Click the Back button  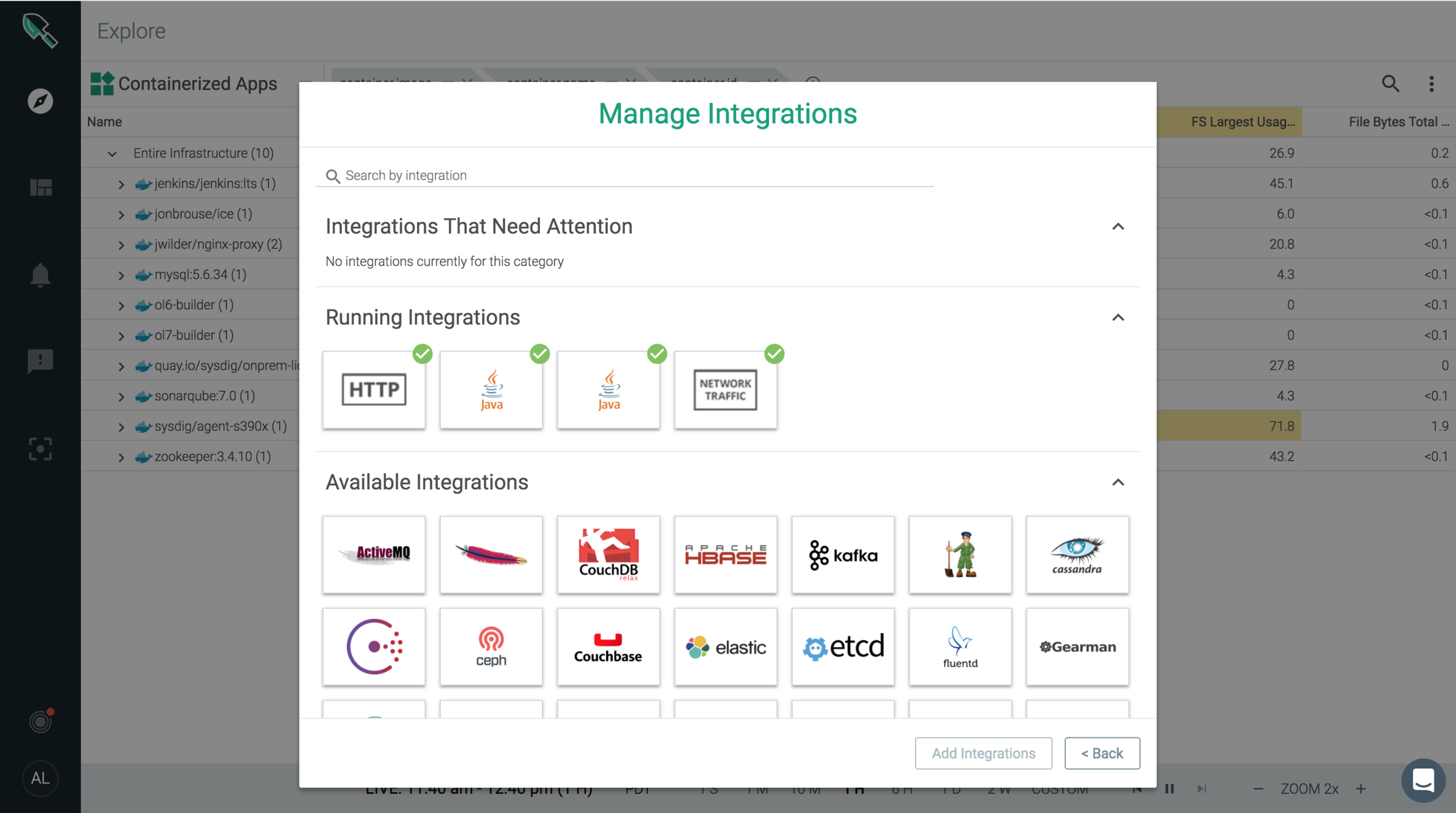[x=1102, y=753]
